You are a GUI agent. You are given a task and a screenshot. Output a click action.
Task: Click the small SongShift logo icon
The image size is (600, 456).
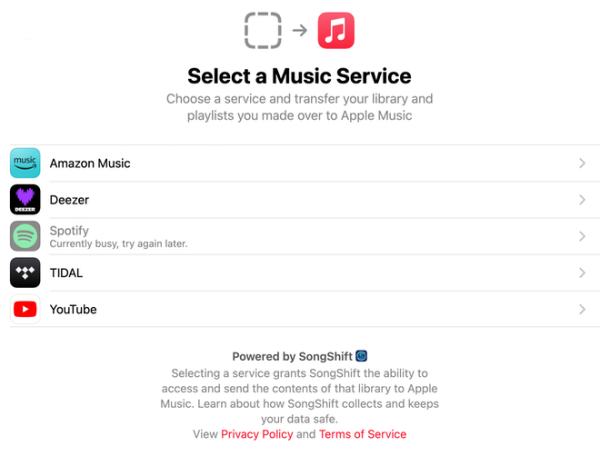[362, 356]
